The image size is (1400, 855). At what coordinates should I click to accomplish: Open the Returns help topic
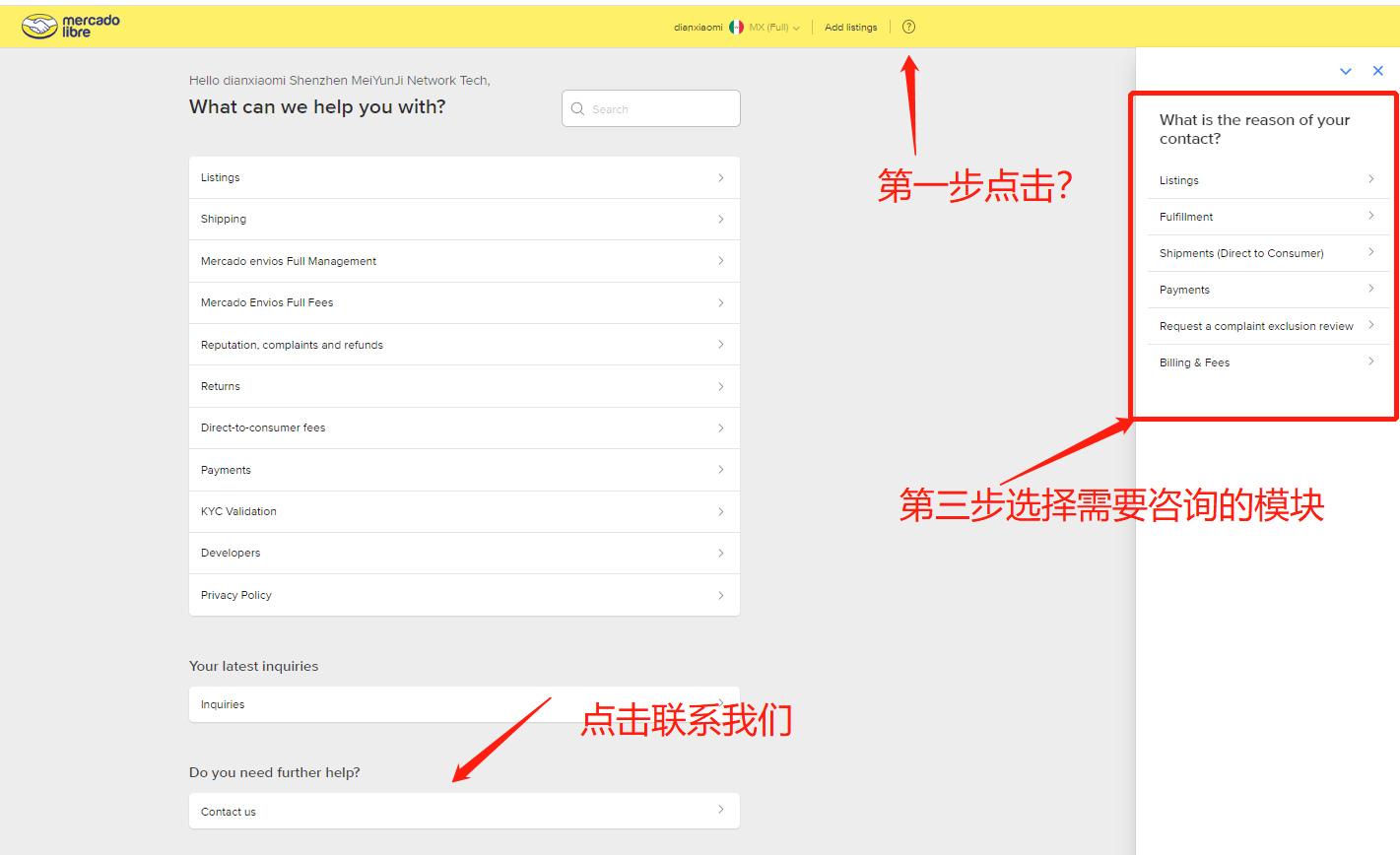click(463, 386)
